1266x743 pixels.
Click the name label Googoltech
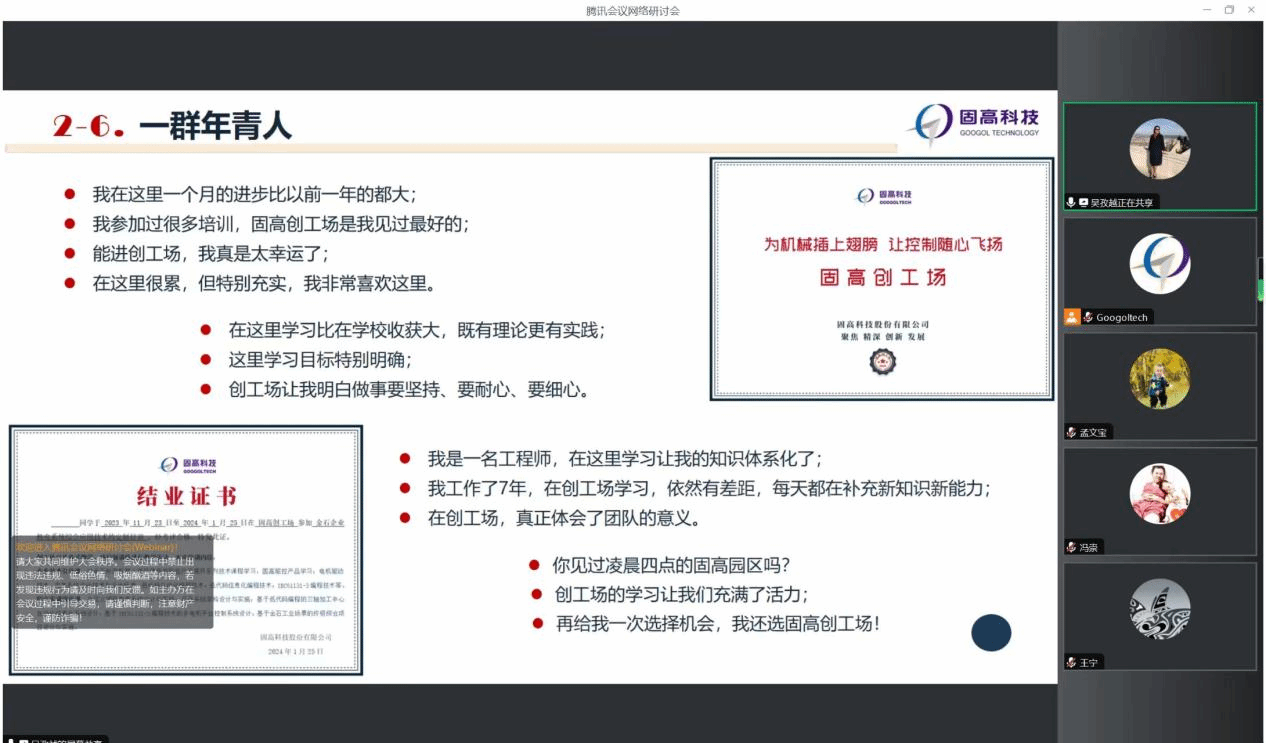(x=1122, y=317)
